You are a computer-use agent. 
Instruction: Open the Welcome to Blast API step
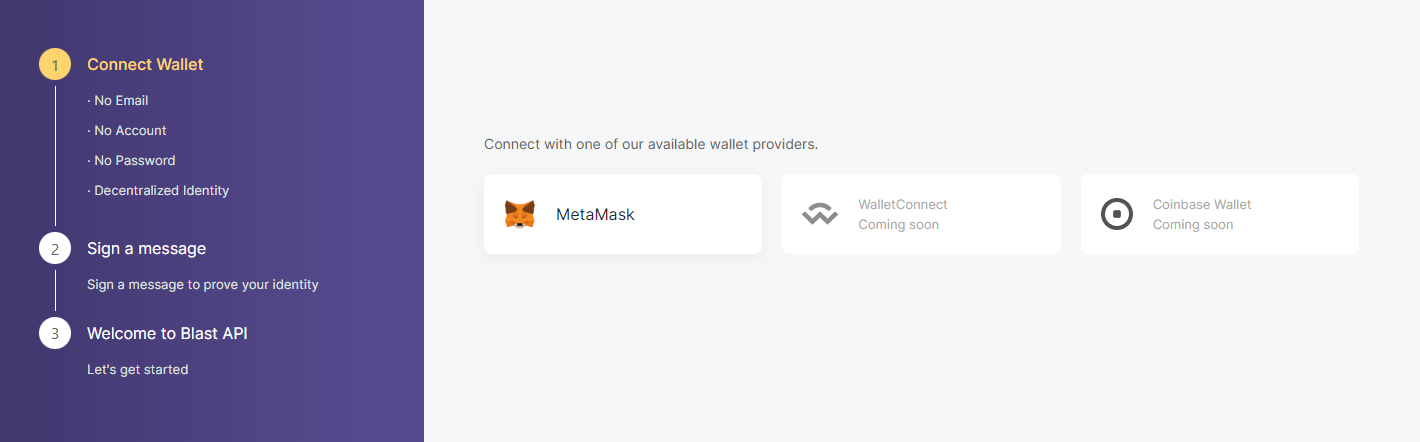tap(167, 333)
